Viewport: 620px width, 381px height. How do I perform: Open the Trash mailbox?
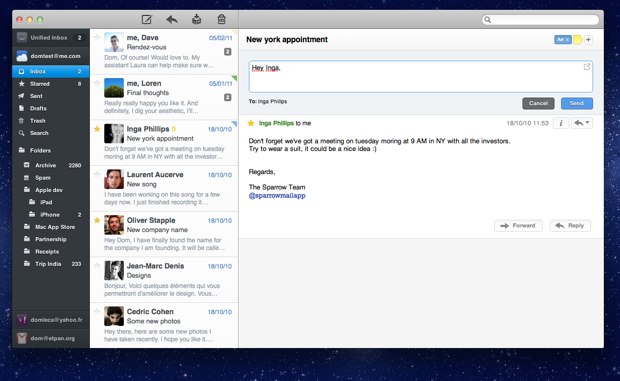[x=51, y=121]
